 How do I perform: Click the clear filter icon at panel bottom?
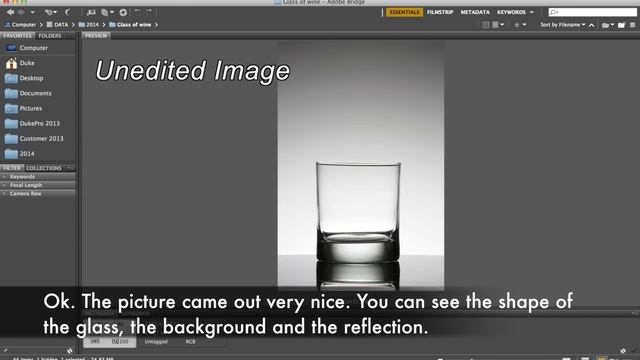pos(70,351)
